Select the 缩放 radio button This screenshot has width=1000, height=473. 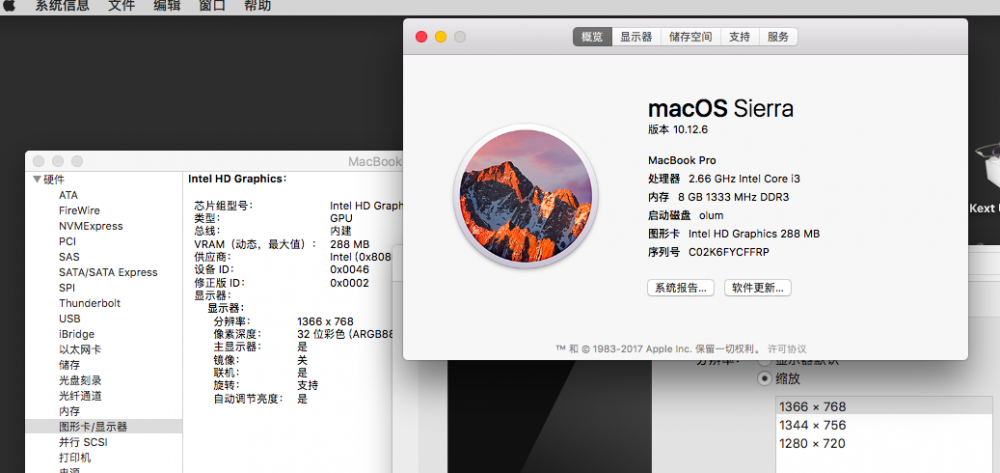(x=763, y=379)
